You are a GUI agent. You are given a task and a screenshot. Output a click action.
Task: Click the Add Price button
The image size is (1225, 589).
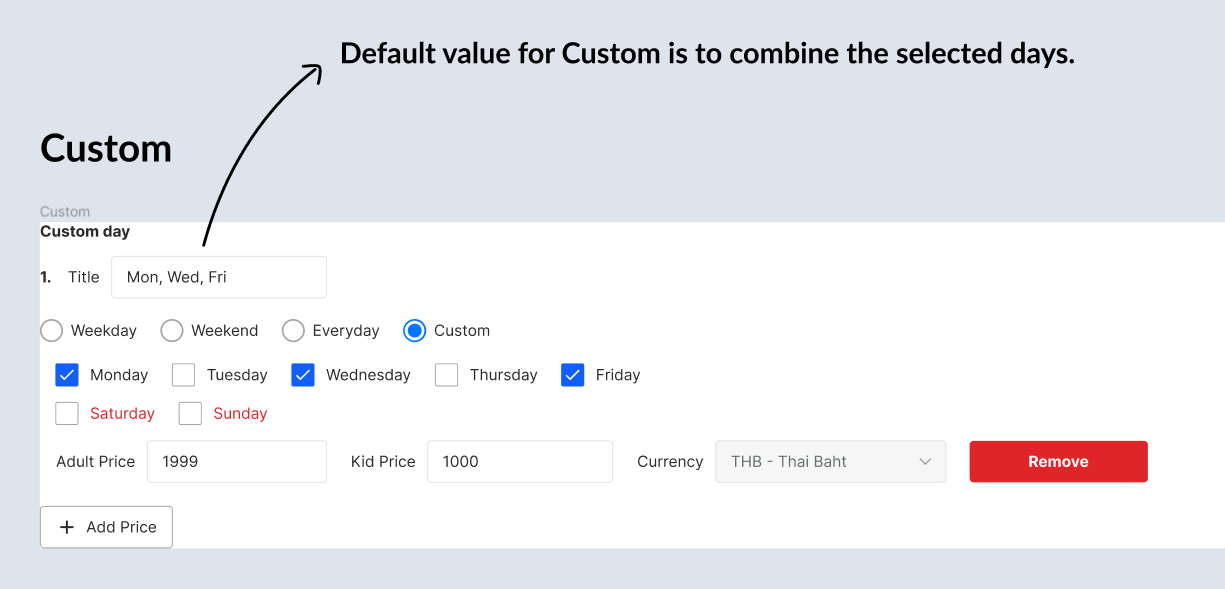106,527
